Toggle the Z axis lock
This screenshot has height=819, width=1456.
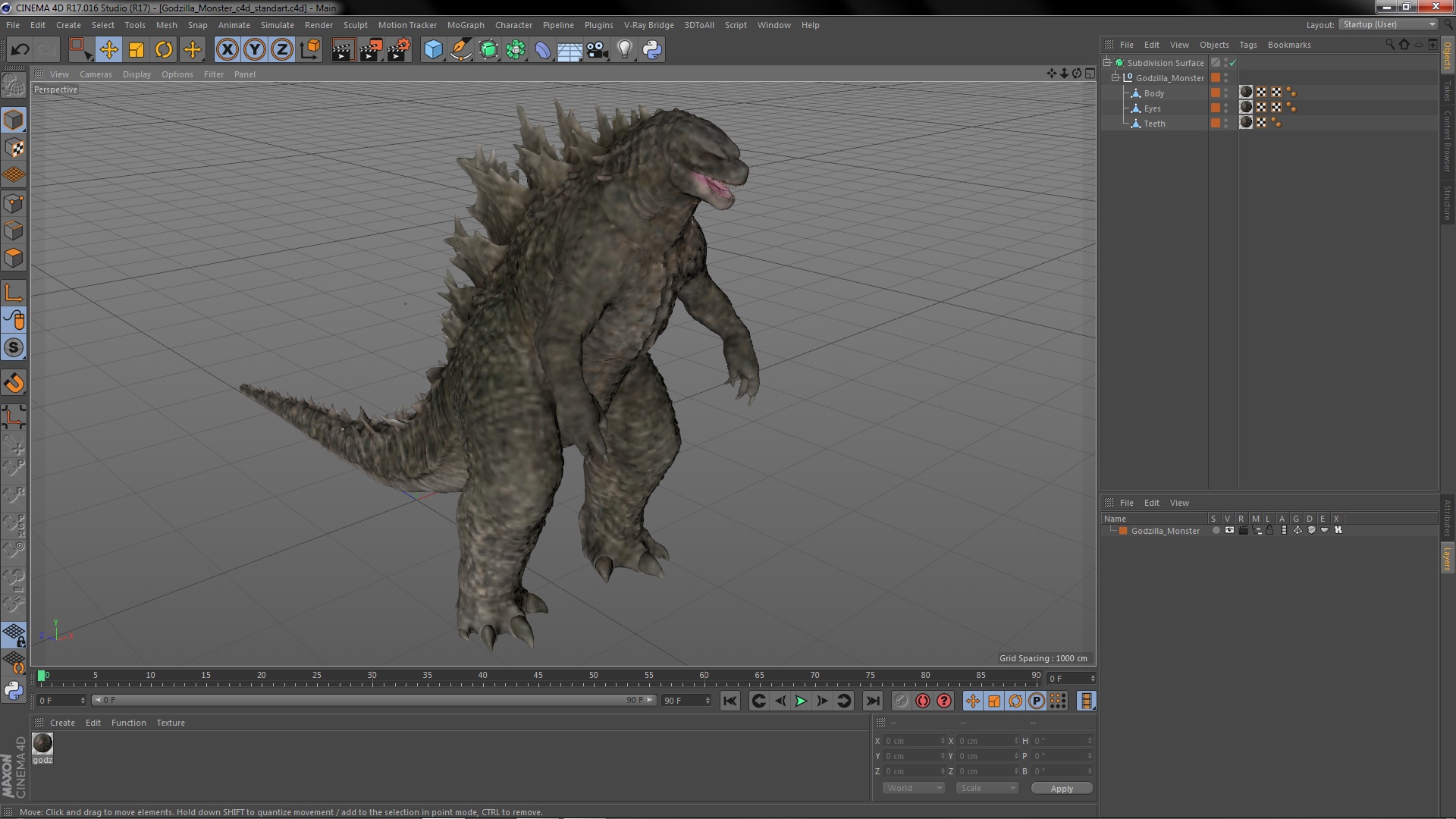(x=282, y=50)
